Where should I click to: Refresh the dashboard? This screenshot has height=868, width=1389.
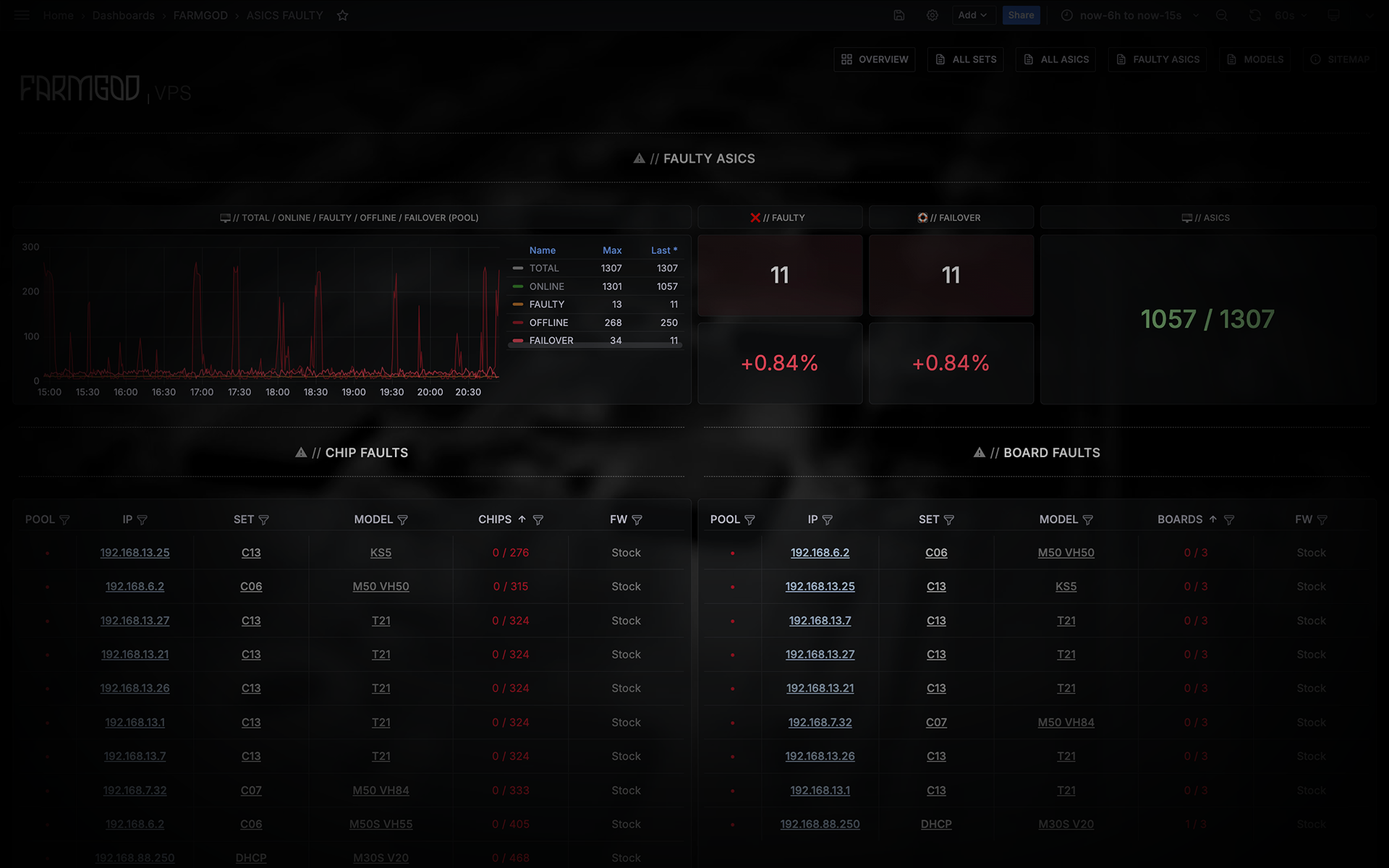point(1255,15)
